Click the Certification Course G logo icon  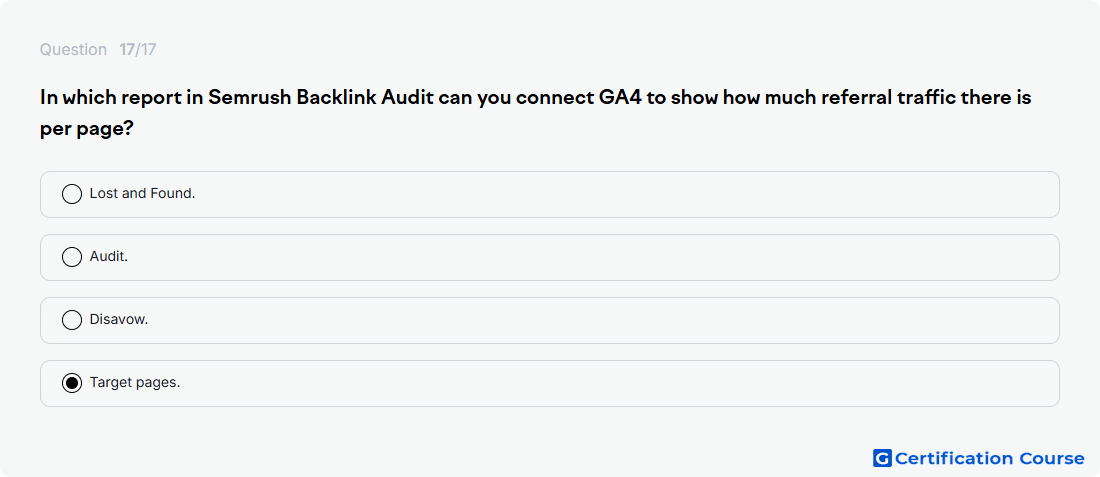click(882, 458)
